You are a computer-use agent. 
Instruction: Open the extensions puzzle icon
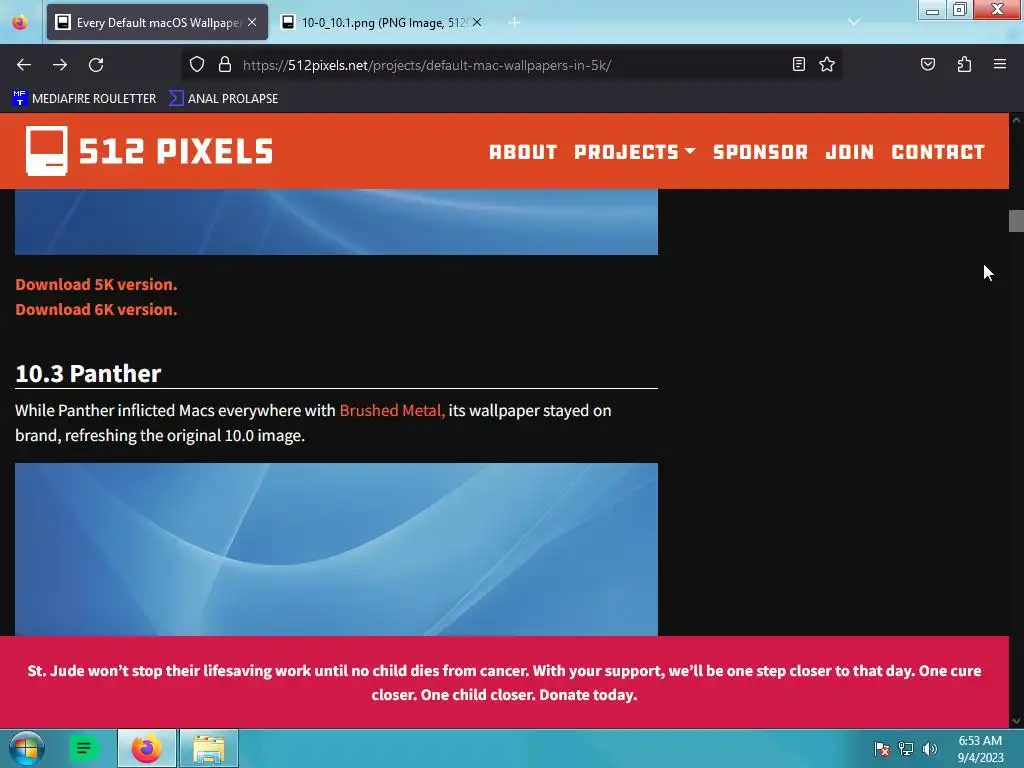click(964, 64)
